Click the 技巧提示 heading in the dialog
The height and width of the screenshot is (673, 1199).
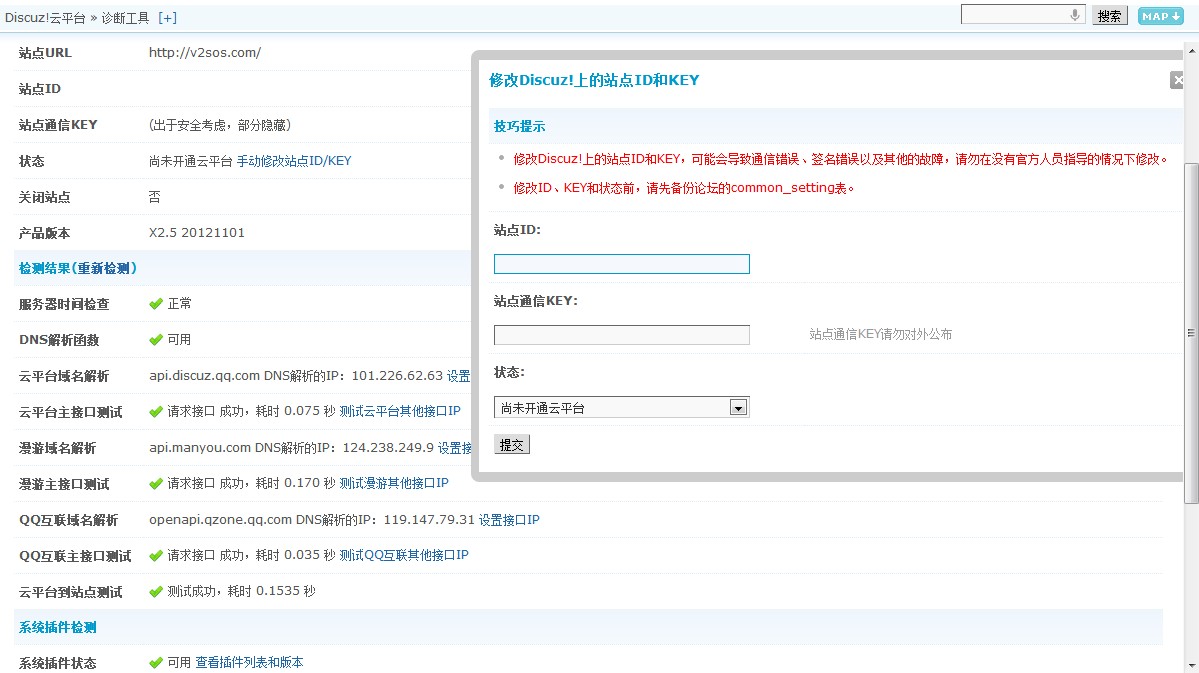[519, 126]
